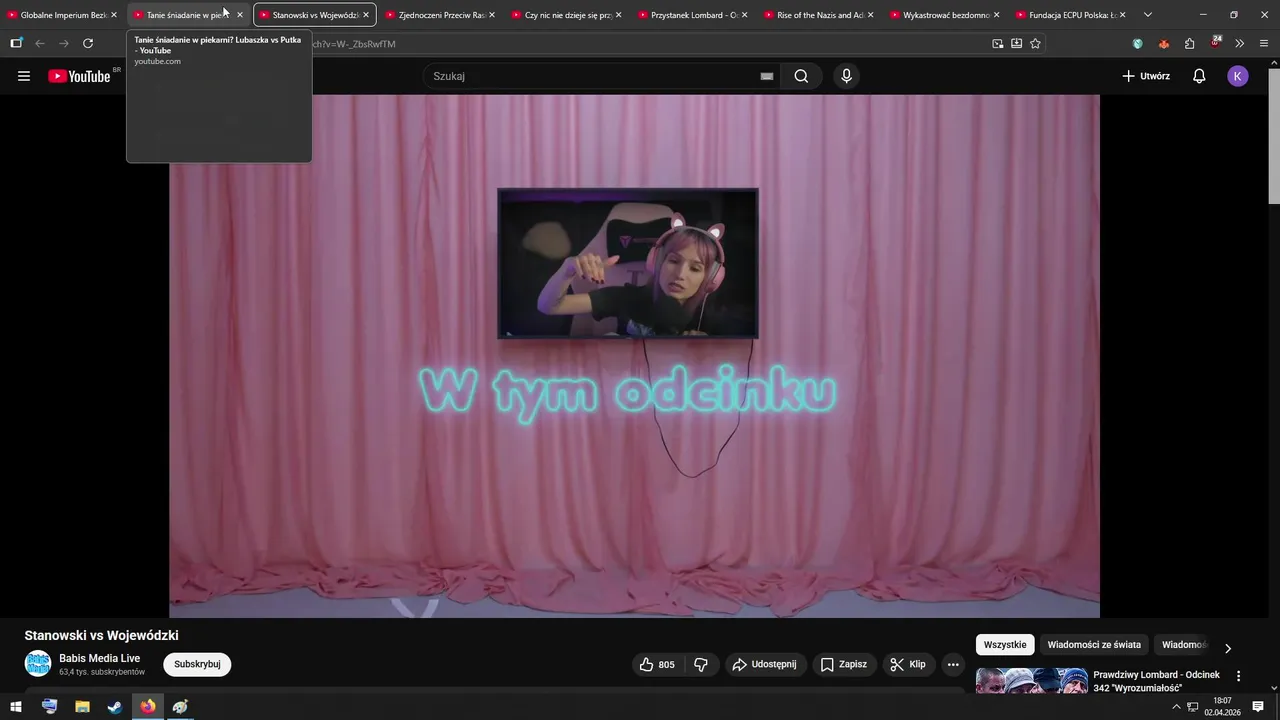Open Prawdziwy Lombard Odcinek 342 thumbnail
Screen dimensions: 1280x720
1032,681
